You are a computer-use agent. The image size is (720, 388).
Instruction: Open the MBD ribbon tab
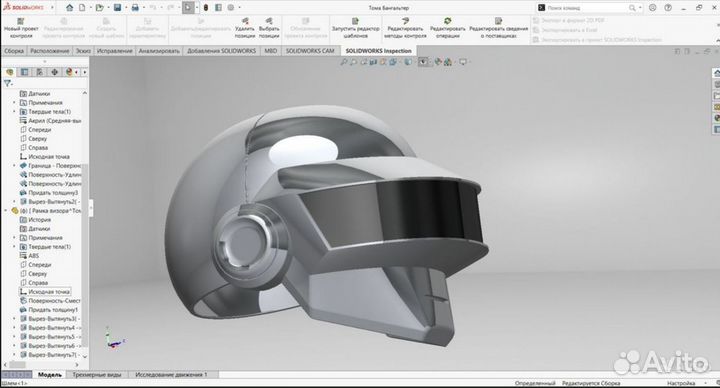(270, 51)
